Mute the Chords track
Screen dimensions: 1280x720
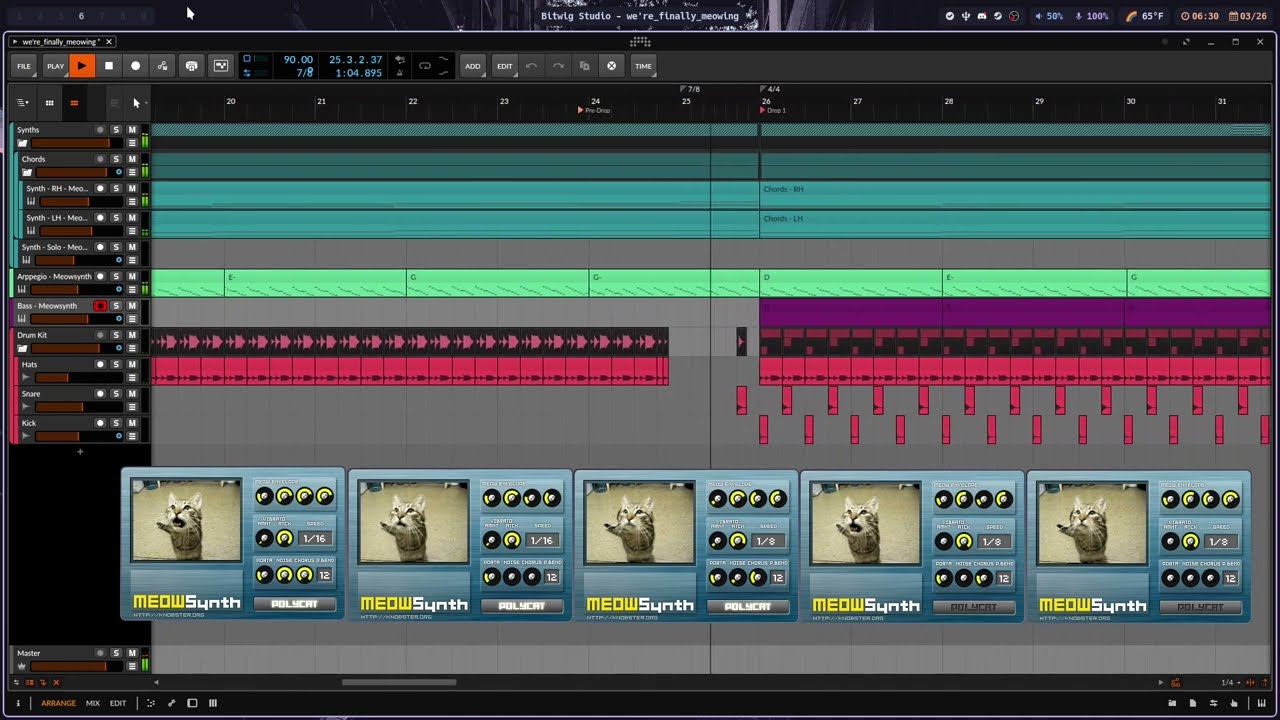(x=132, y=159)
